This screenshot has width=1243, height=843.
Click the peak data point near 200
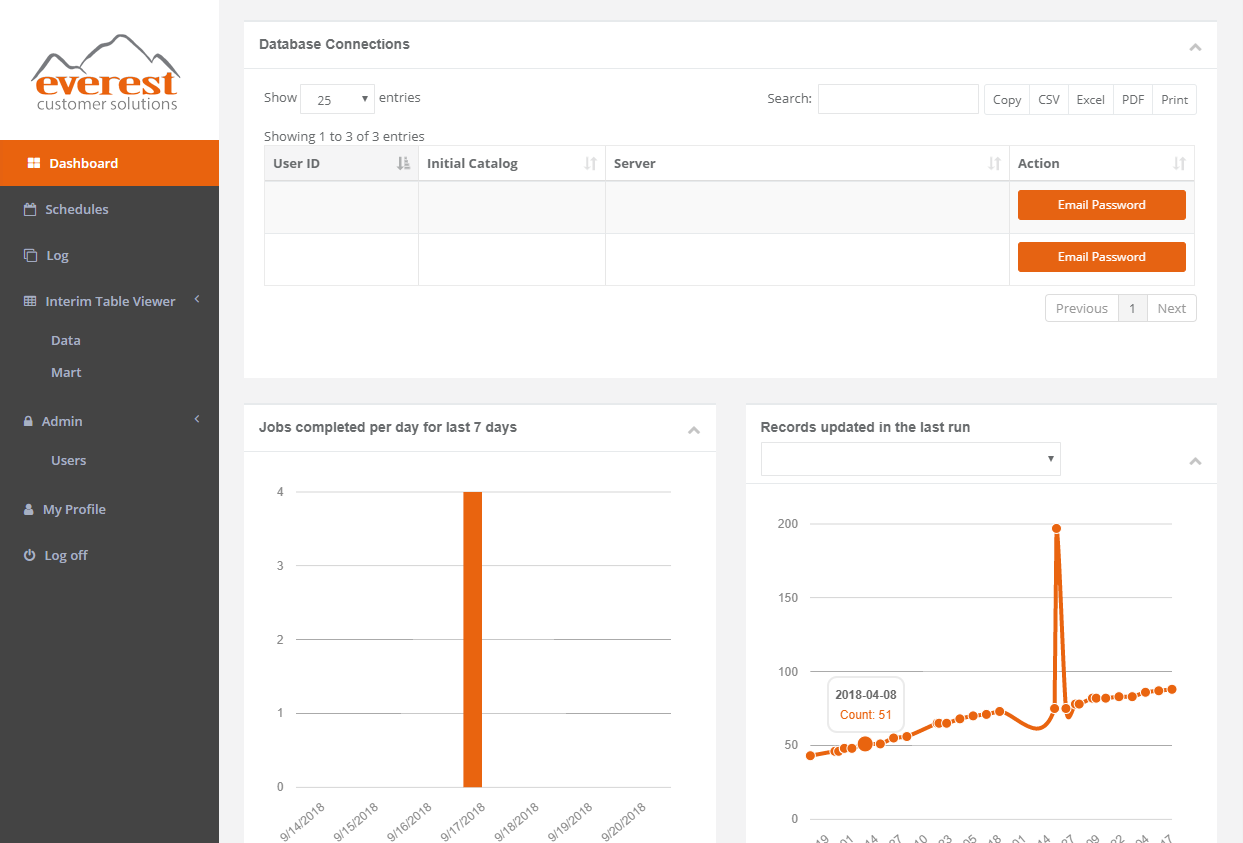(1056, 528)
